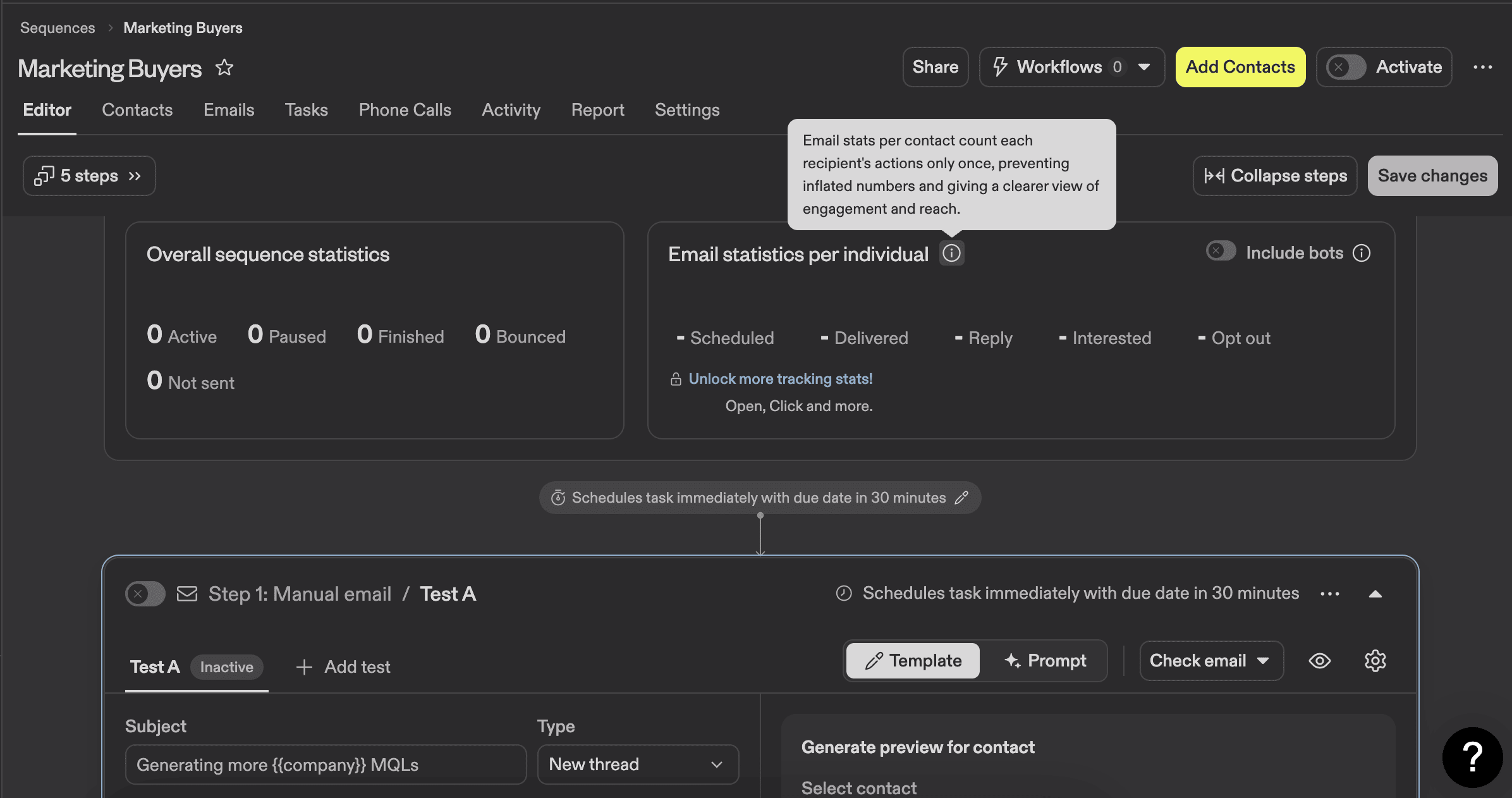Click Unlock more tracking stats link
This screenshot has height=798, width=1512.
[x=780, y=379]
